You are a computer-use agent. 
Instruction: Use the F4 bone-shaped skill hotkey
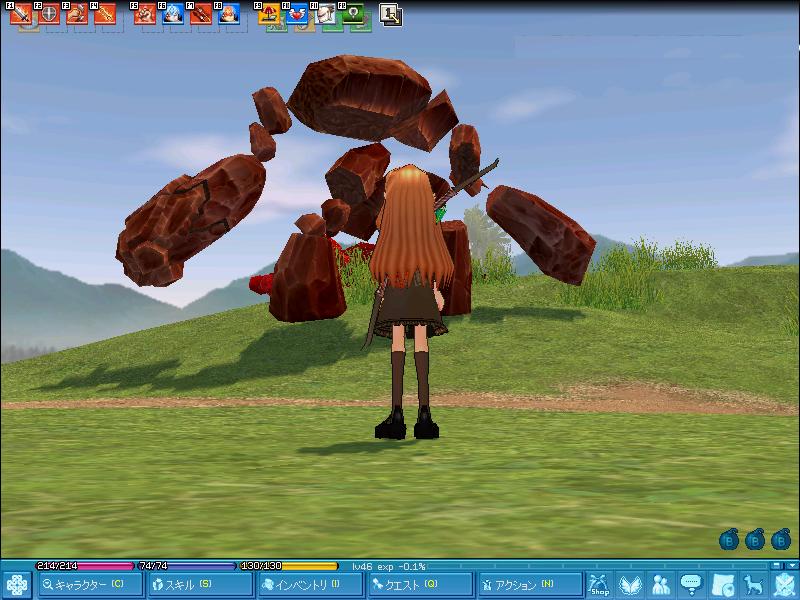105,14
